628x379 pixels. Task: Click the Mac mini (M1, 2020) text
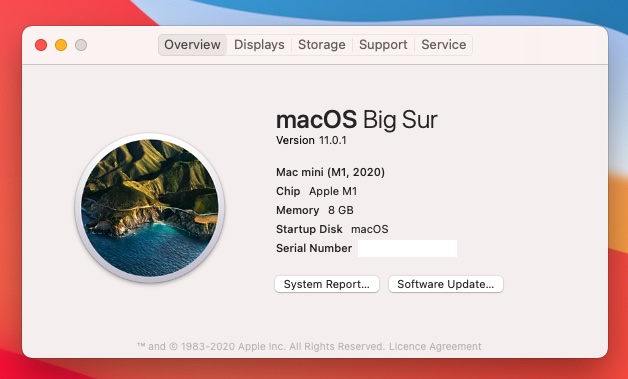pos(330,172)
